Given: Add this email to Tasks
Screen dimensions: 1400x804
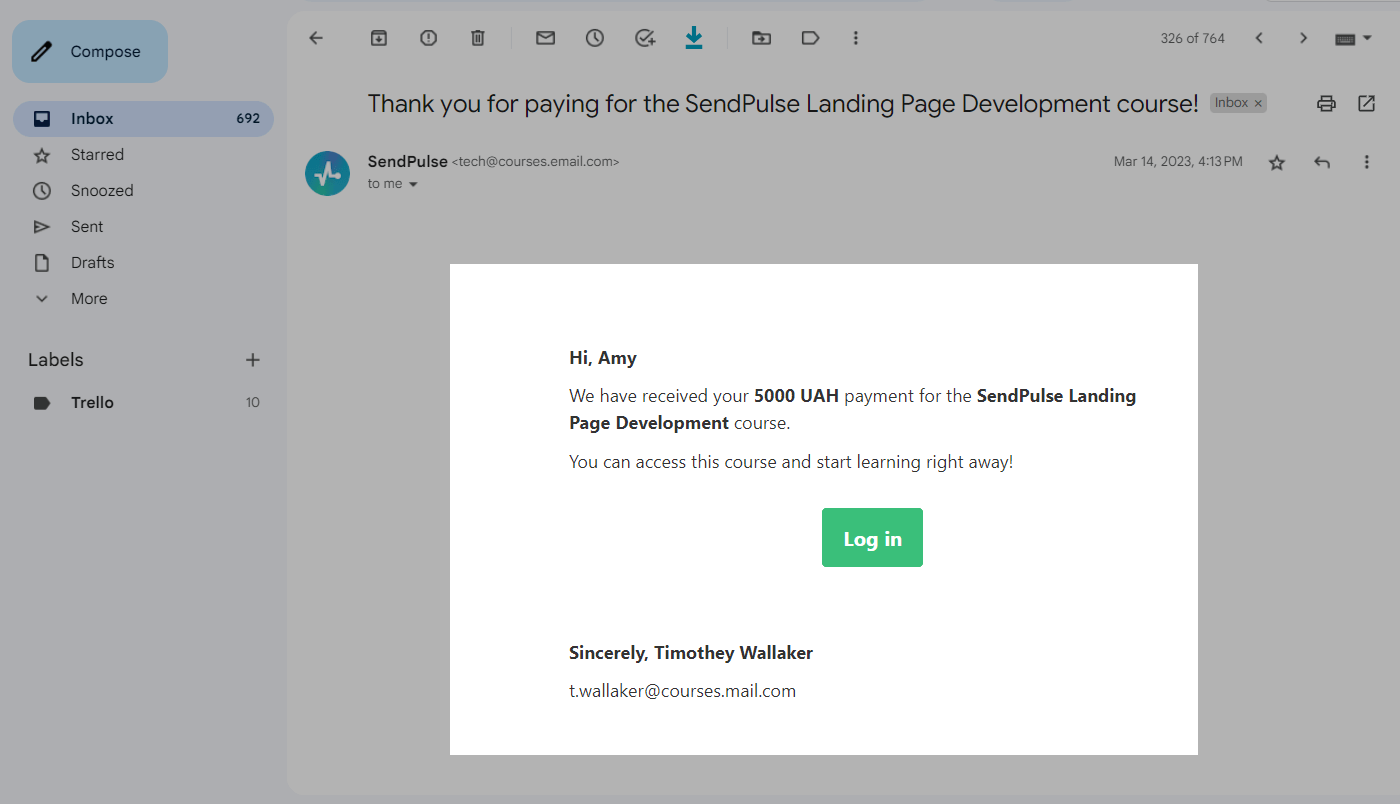Looking at the screenshot, I should [x=645, y=38].
